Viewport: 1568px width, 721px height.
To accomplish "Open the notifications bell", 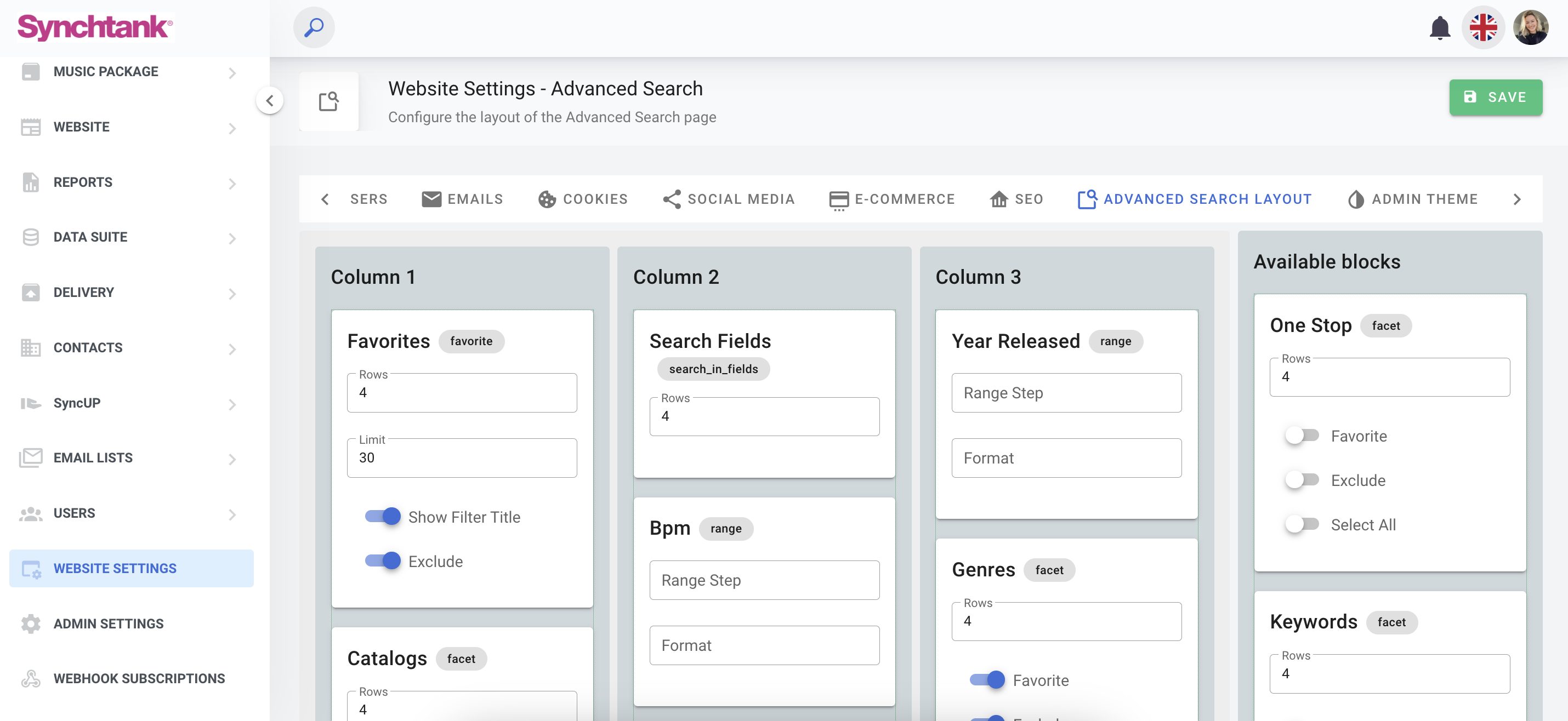I will (1439, 28).
